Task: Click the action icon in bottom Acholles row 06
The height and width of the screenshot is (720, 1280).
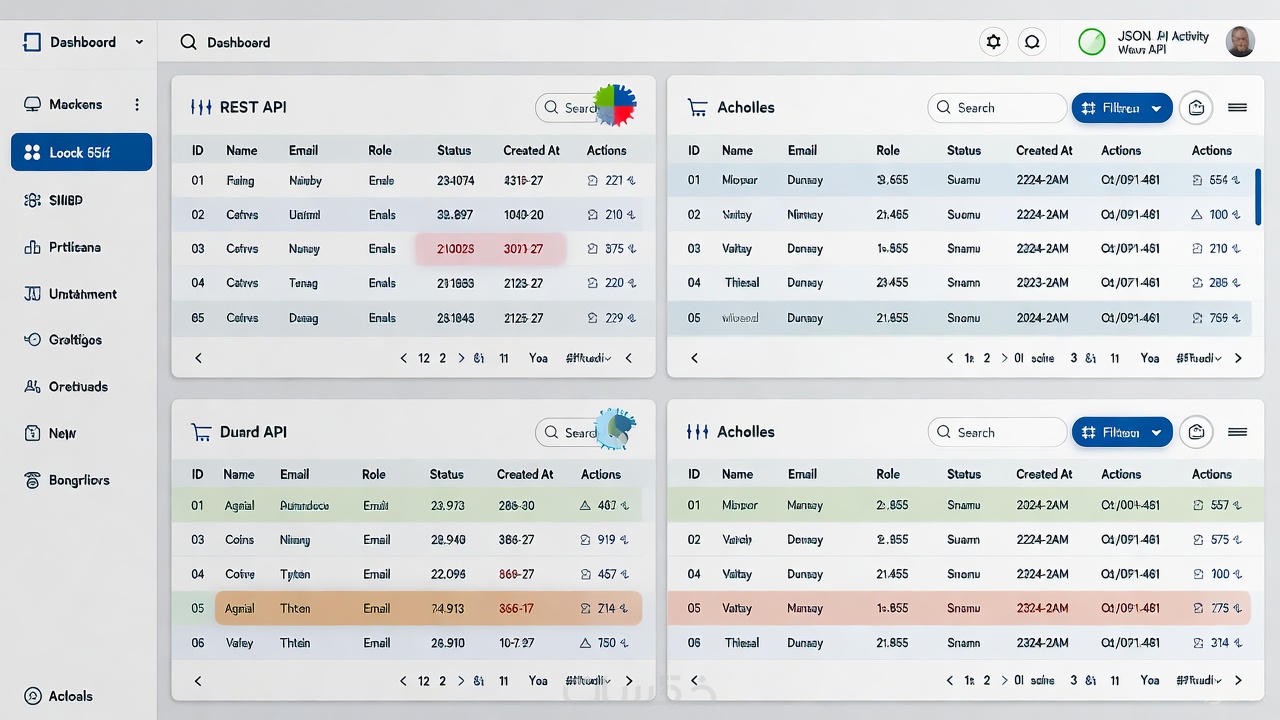Action: pos(1197,643)
